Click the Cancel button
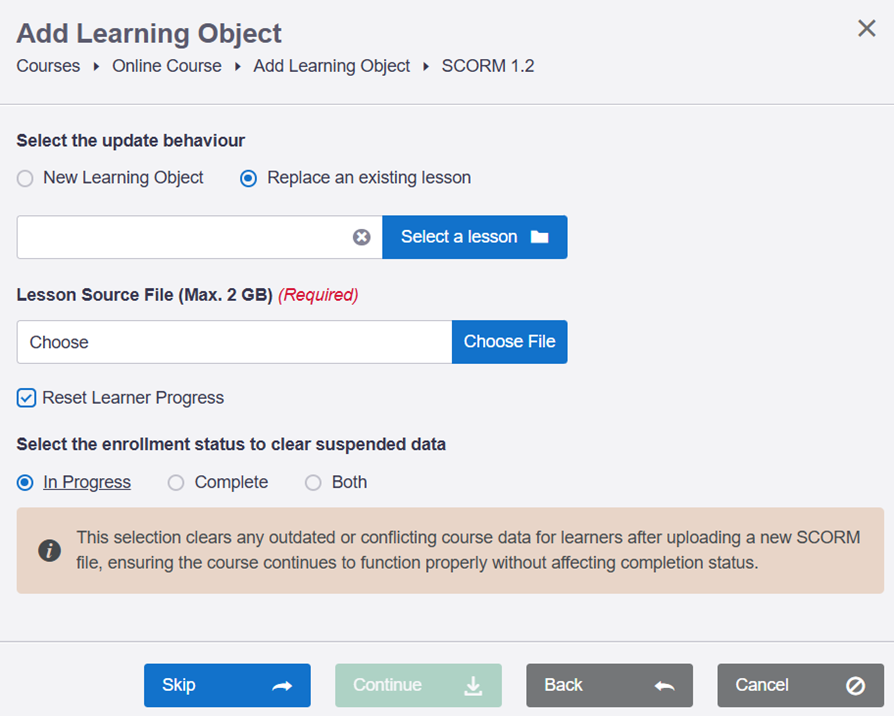 (x=800, y=685)
